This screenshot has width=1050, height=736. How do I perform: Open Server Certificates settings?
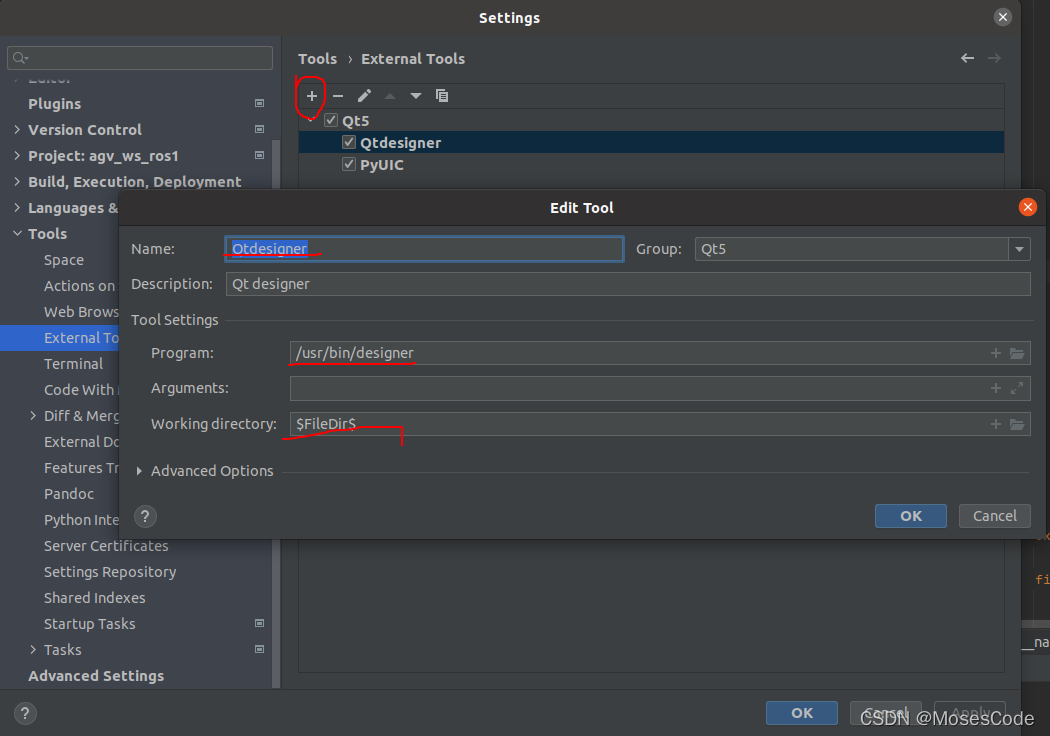[106, 546]
